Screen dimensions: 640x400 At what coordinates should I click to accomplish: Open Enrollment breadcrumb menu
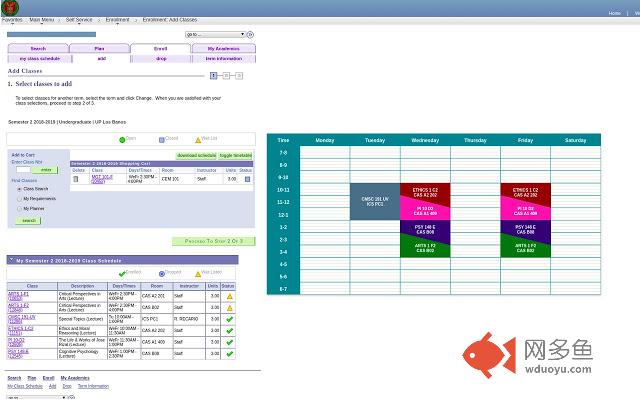tap(117, 20)
